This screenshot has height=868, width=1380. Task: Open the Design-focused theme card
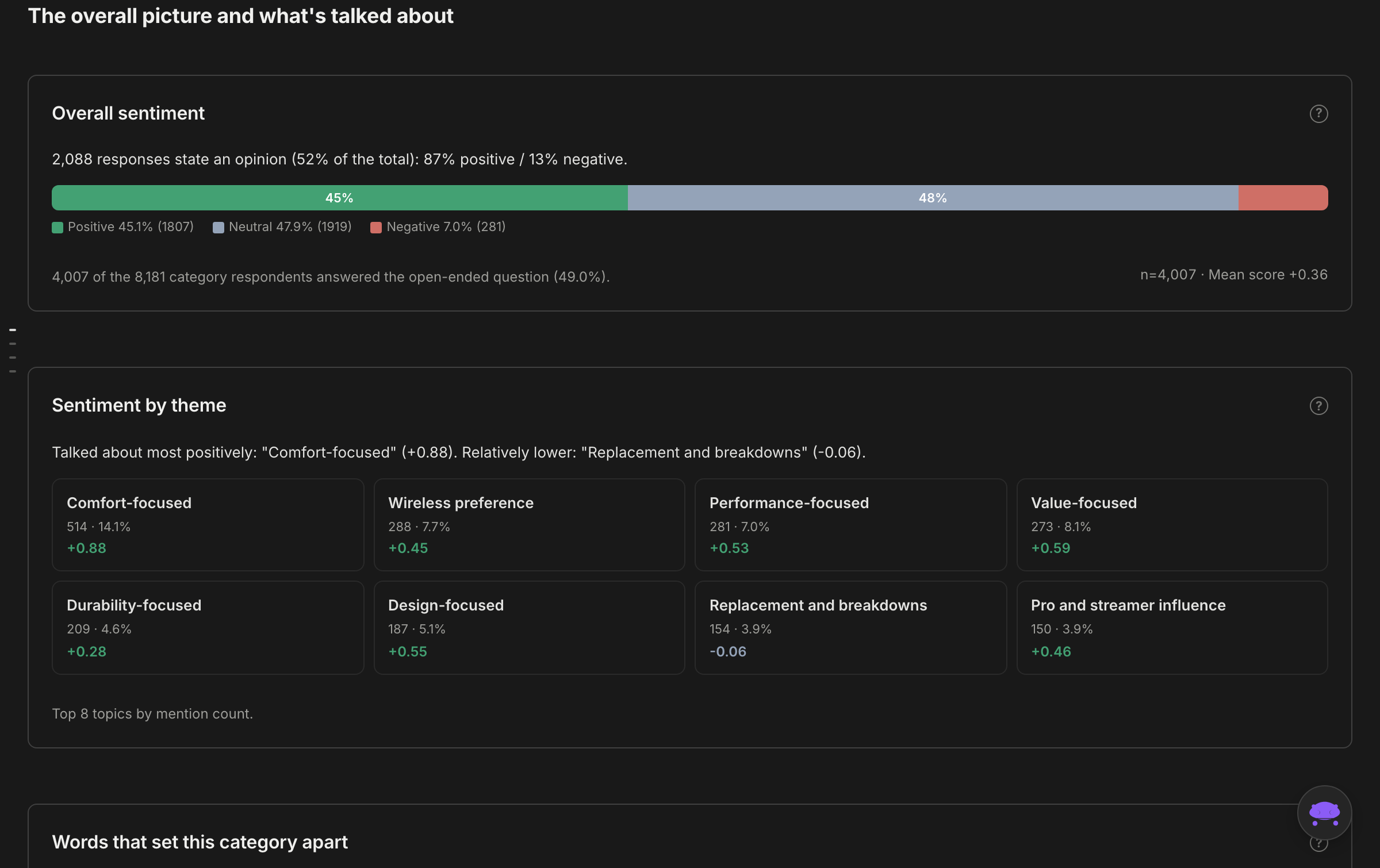(x=529, y=628)
